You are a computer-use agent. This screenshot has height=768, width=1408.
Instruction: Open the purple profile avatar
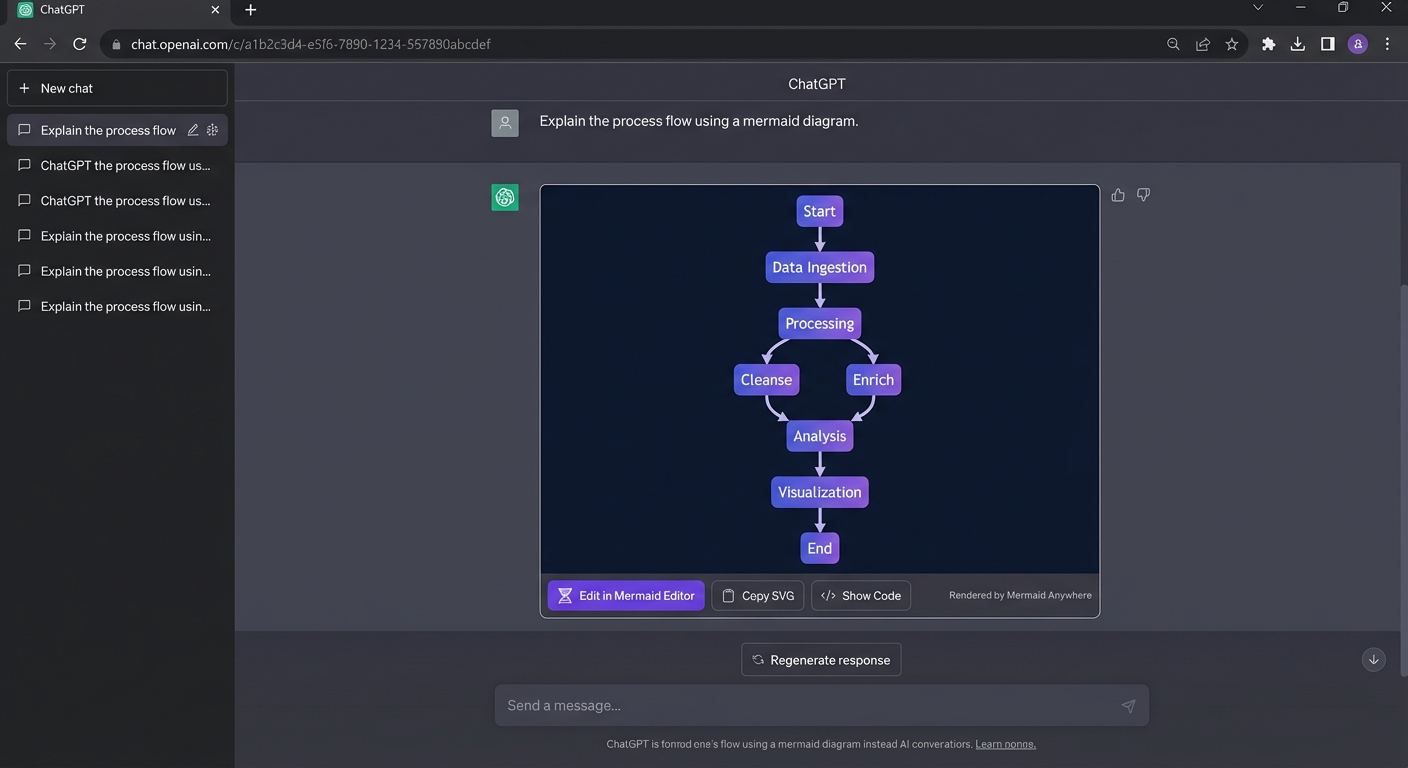point(1358,44)
